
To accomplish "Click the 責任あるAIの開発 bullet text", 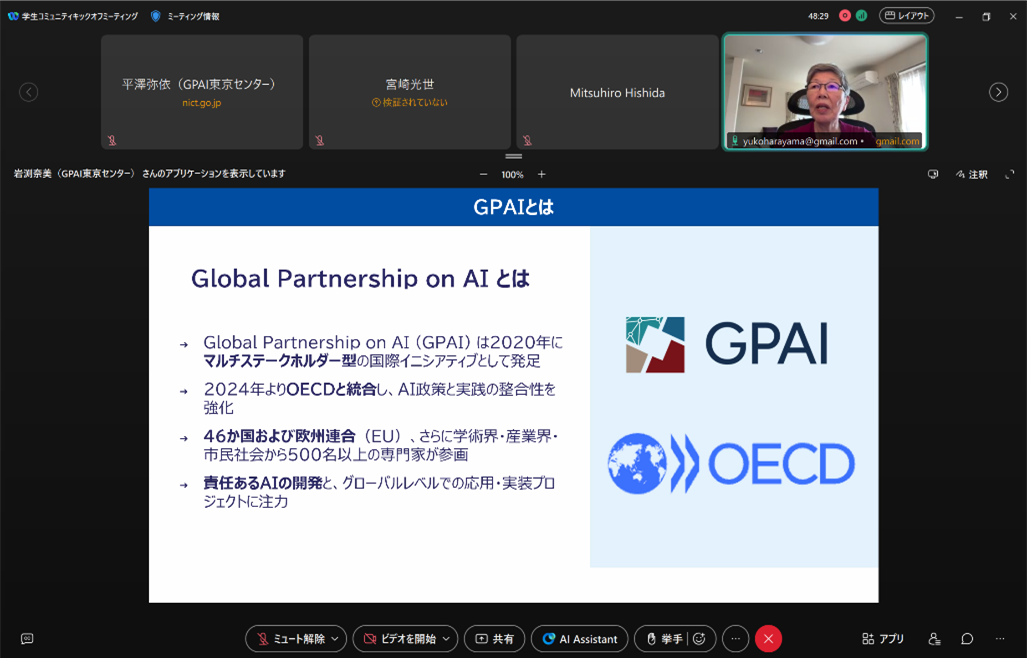I will (x=263, y=483).
